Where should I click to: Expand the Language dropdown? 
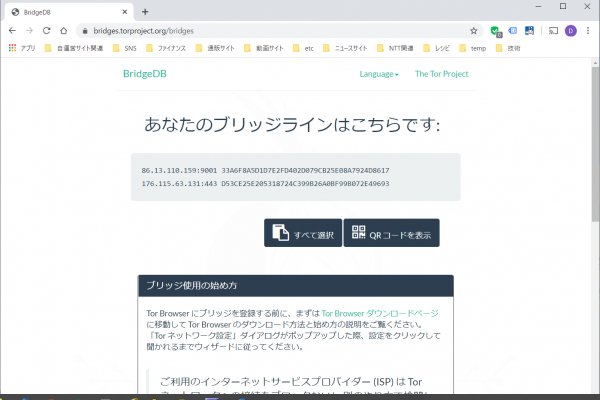pos(379,74)
